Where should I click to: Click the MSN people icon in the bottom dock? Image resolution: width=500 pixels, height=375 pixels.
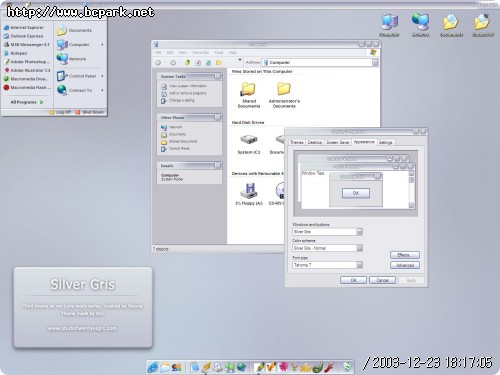point(177,367)
